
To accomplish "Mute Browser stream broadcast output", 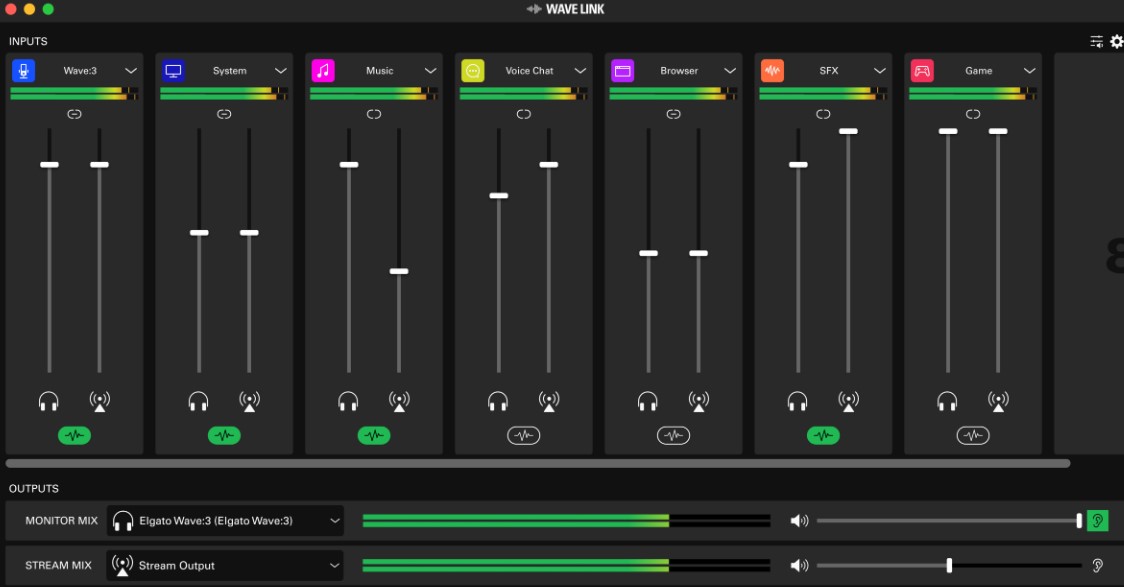I will tap(699, 401).
